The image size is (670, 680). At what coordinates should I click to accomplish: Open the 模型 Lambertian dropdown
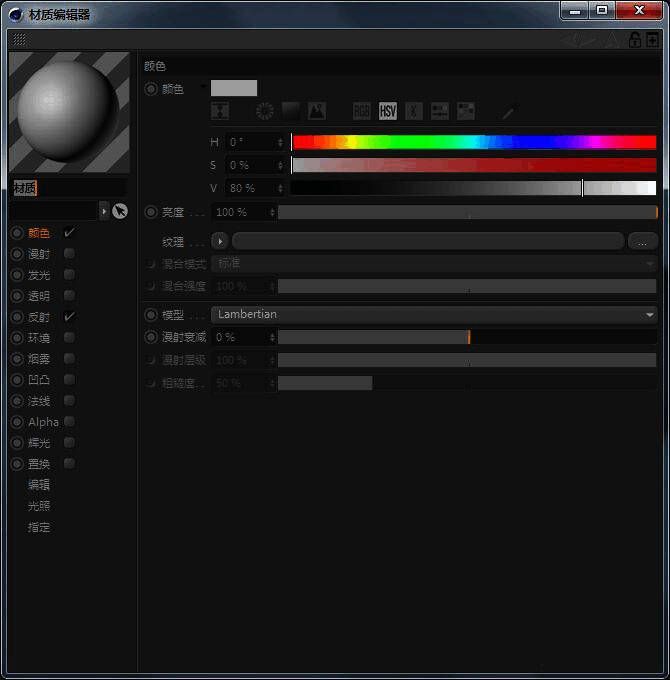pos(433,314)
